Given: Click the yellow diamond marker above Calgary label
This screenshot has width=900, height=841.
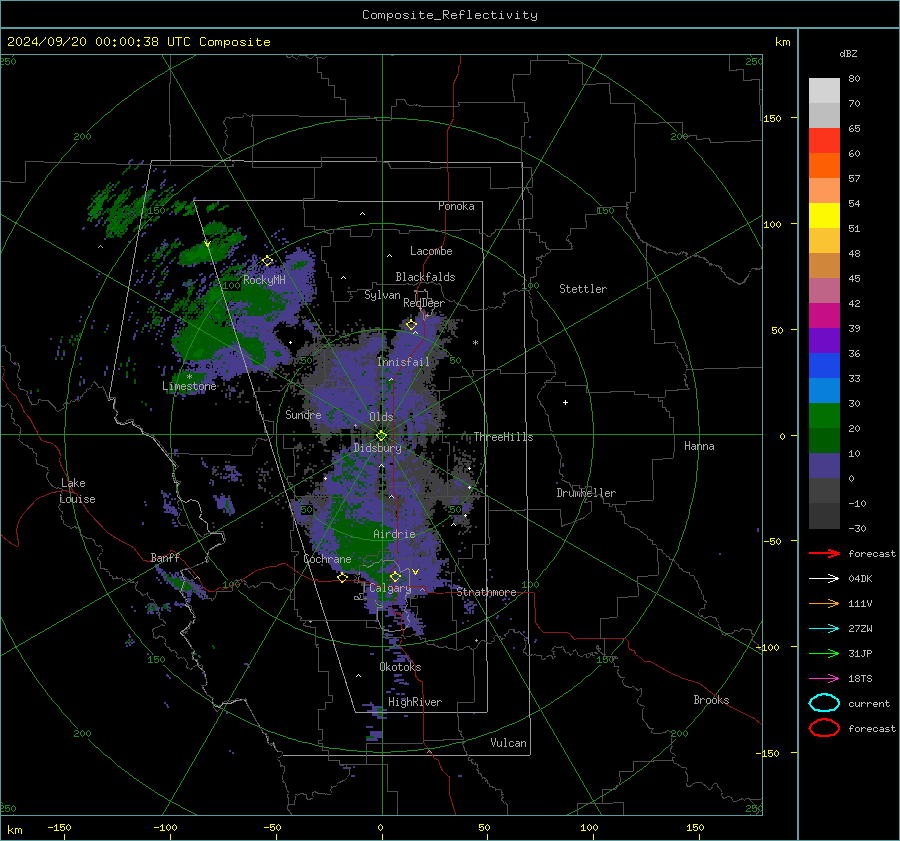Looking at the screenshot, I should click(395, 576).
